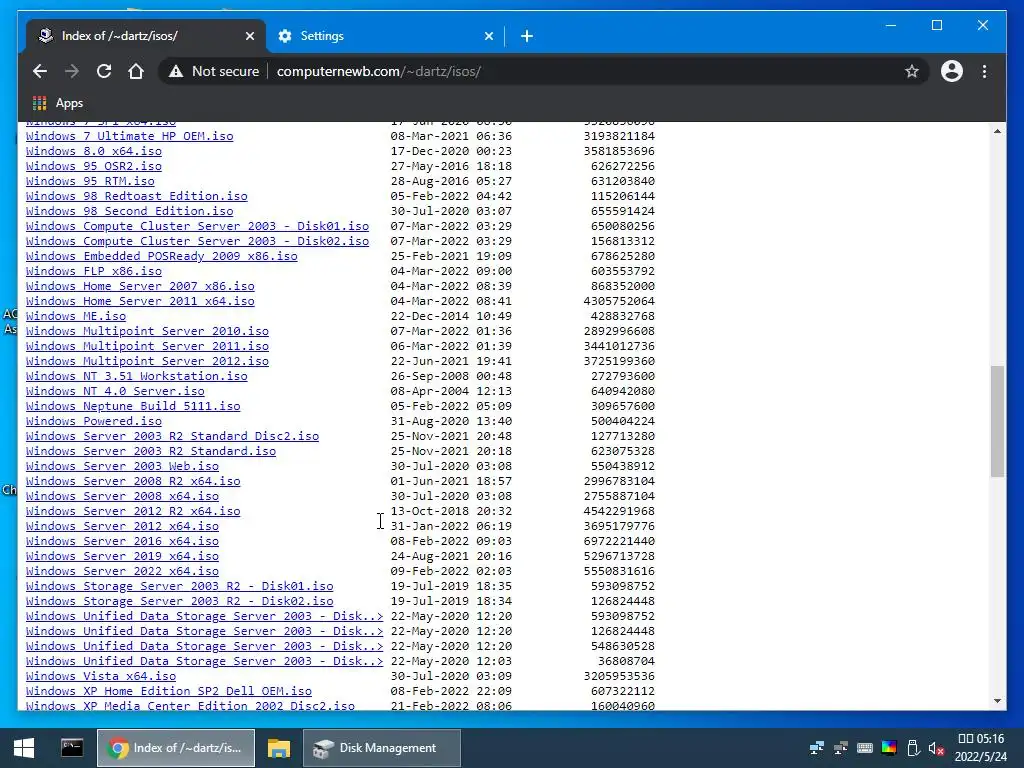Open the Windows Start menu
Image resolution: width=1024 pixels, height=768 pixels.
[x=24, y=748]
